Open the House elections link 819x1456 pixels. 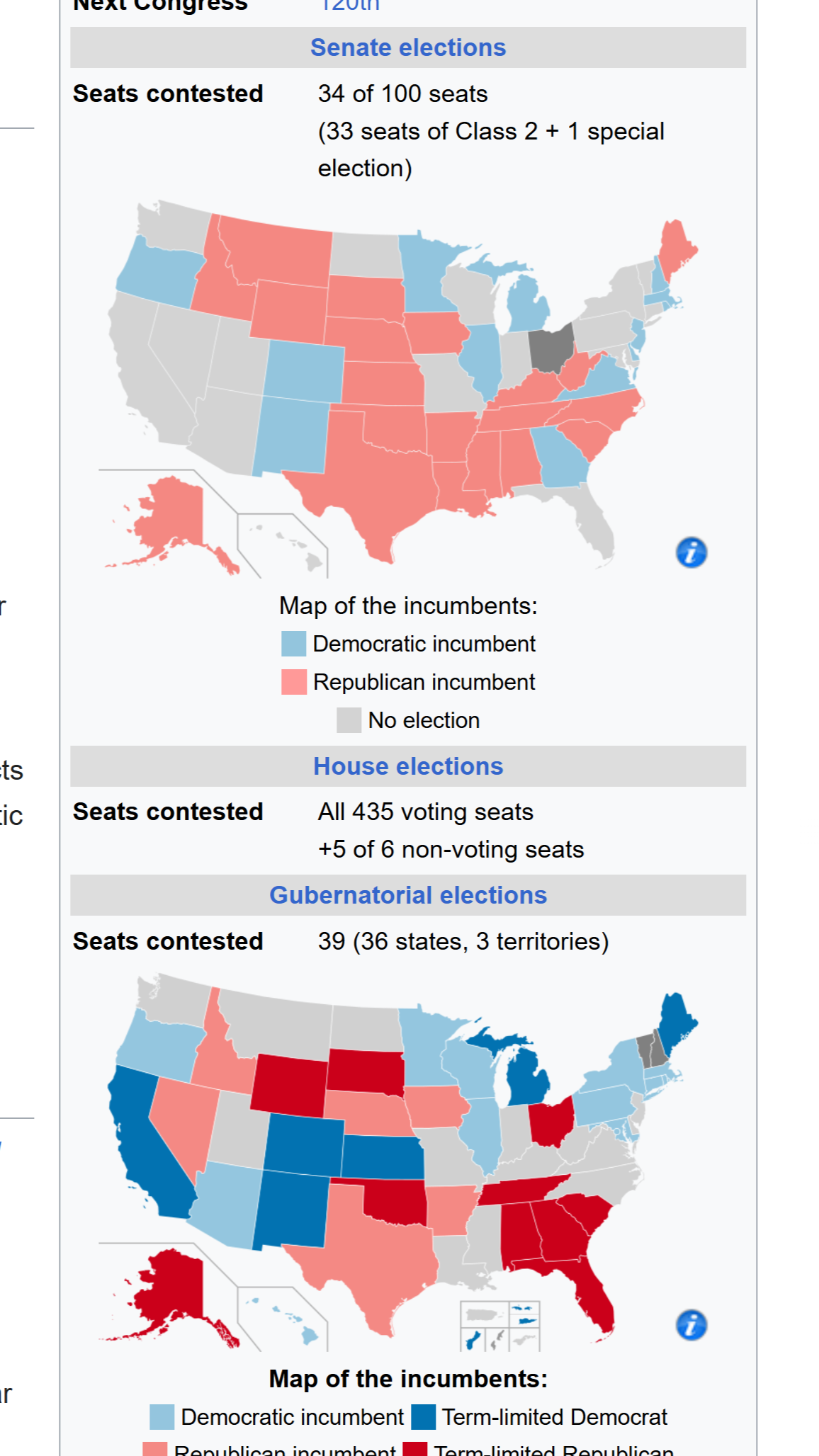408,766
